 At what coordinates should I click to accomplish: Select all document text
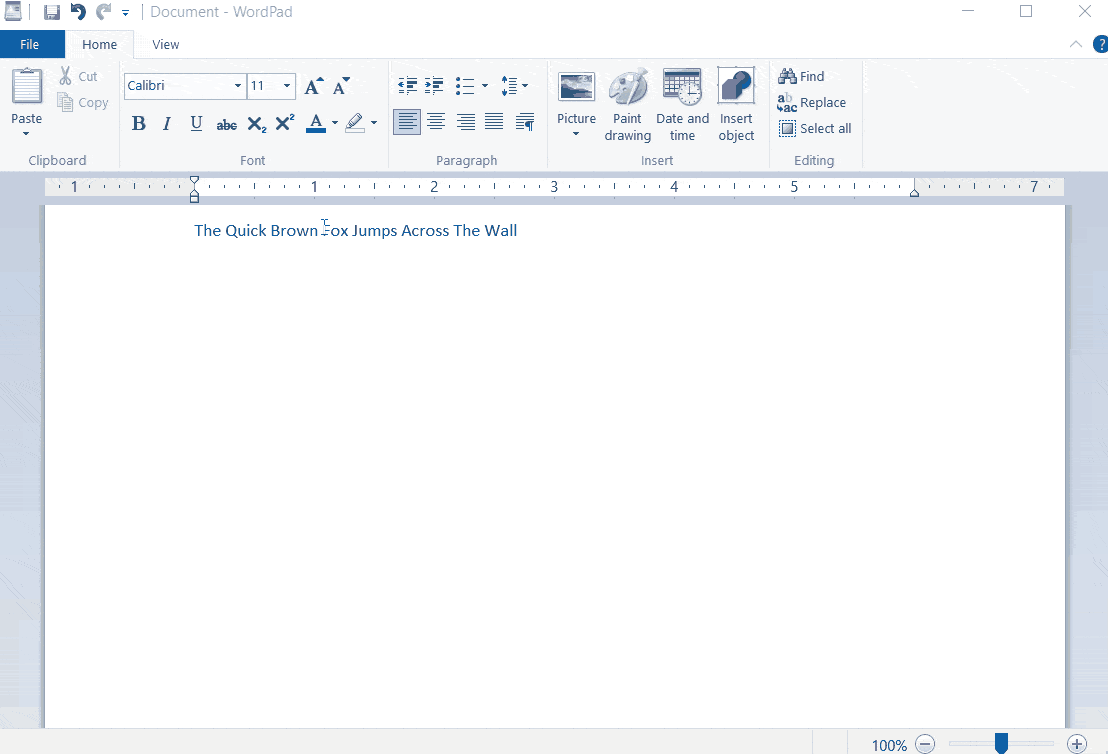[x=815, y=128]
